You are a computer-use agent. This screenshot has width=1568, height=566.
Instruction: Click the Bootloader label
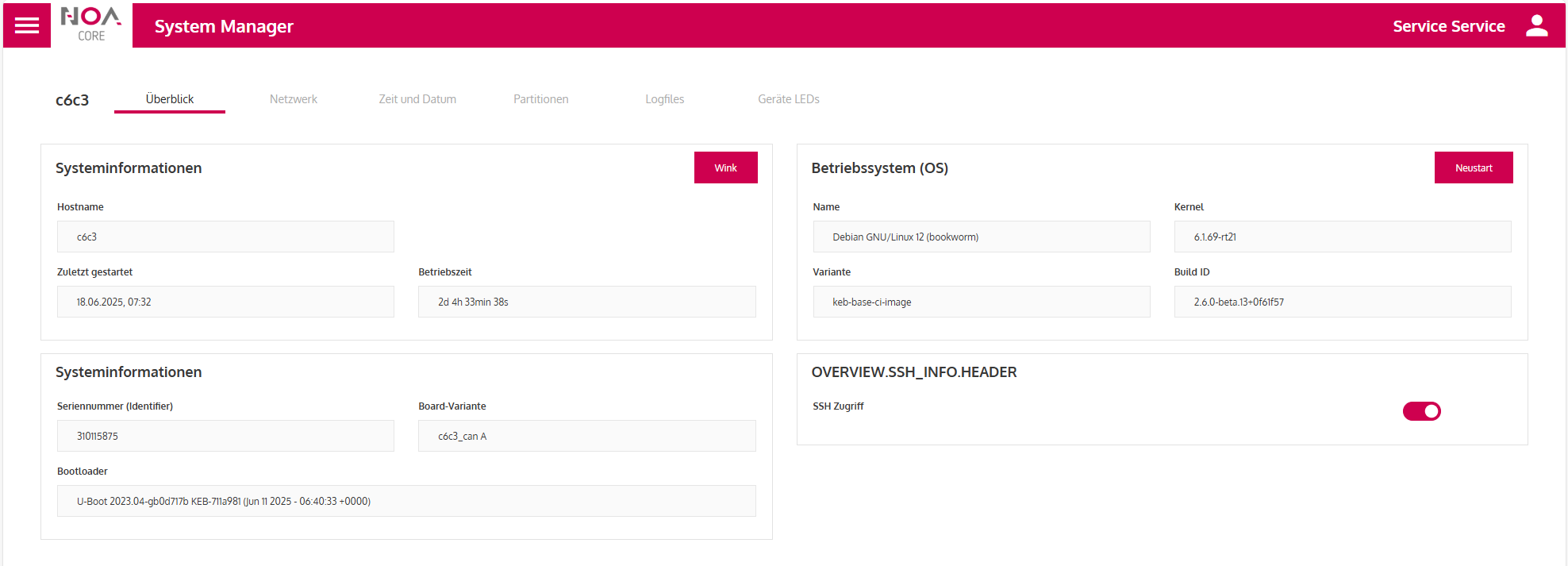(83, 471)
